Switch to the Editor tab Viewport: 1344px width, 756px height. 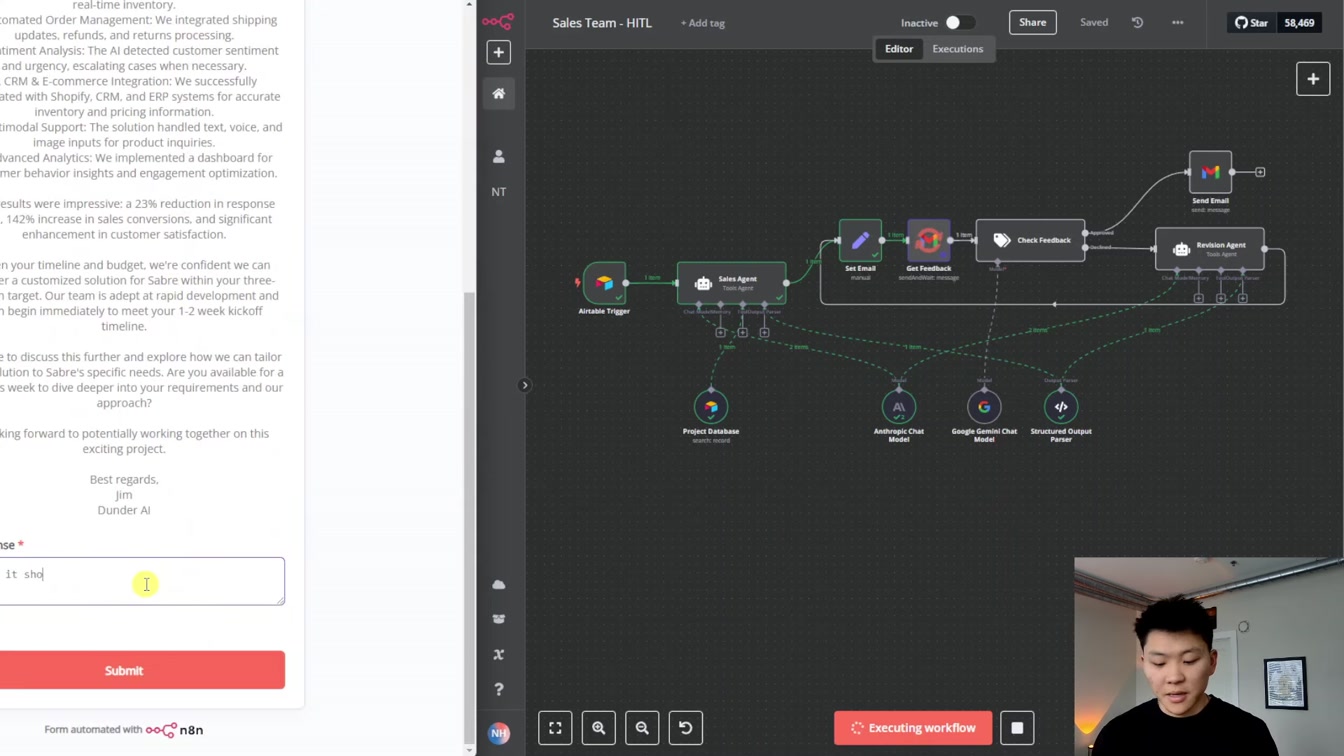(899, 49)
